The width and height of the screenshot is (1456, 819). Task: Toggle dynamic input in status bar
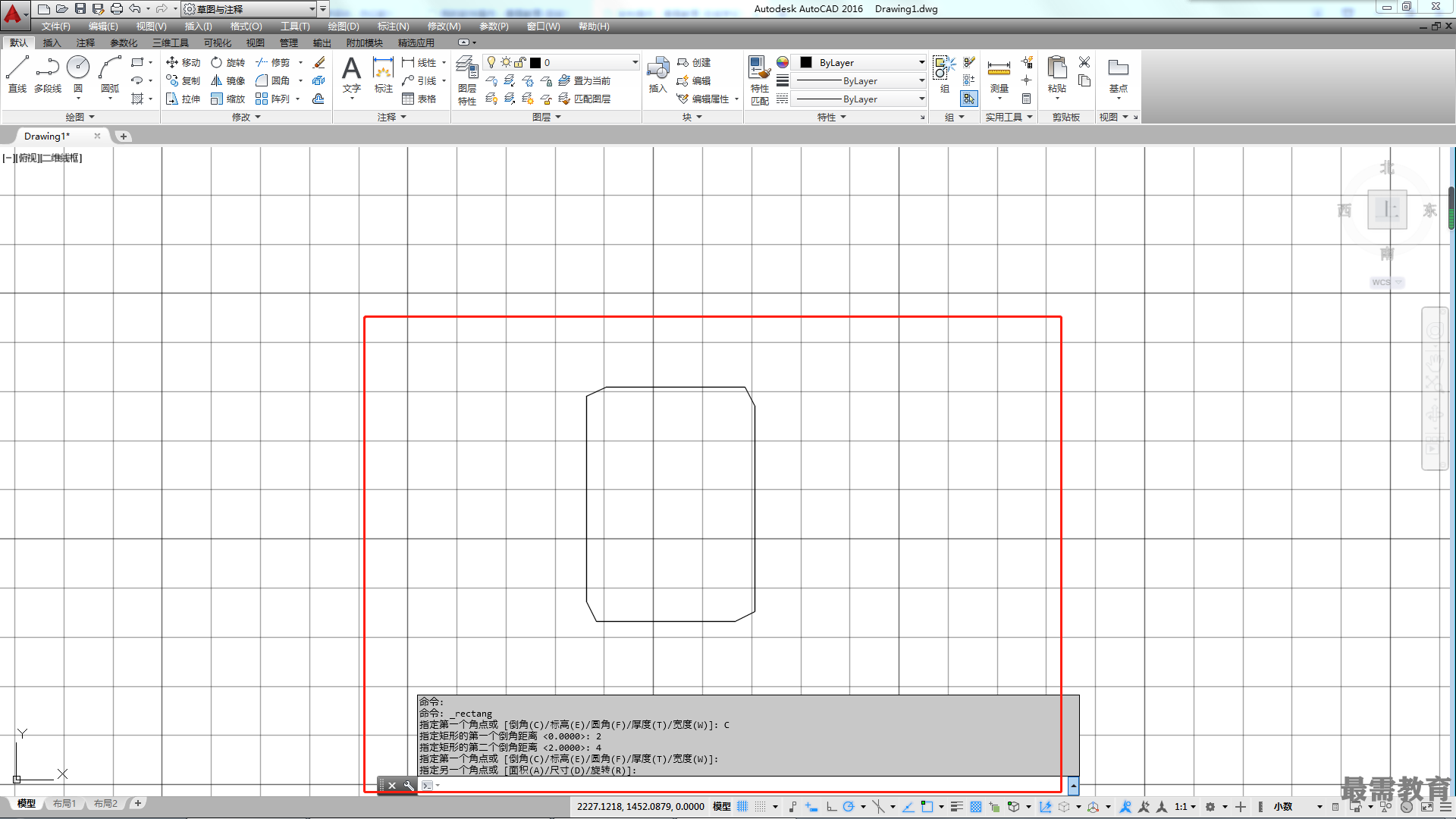pos(811,807)
